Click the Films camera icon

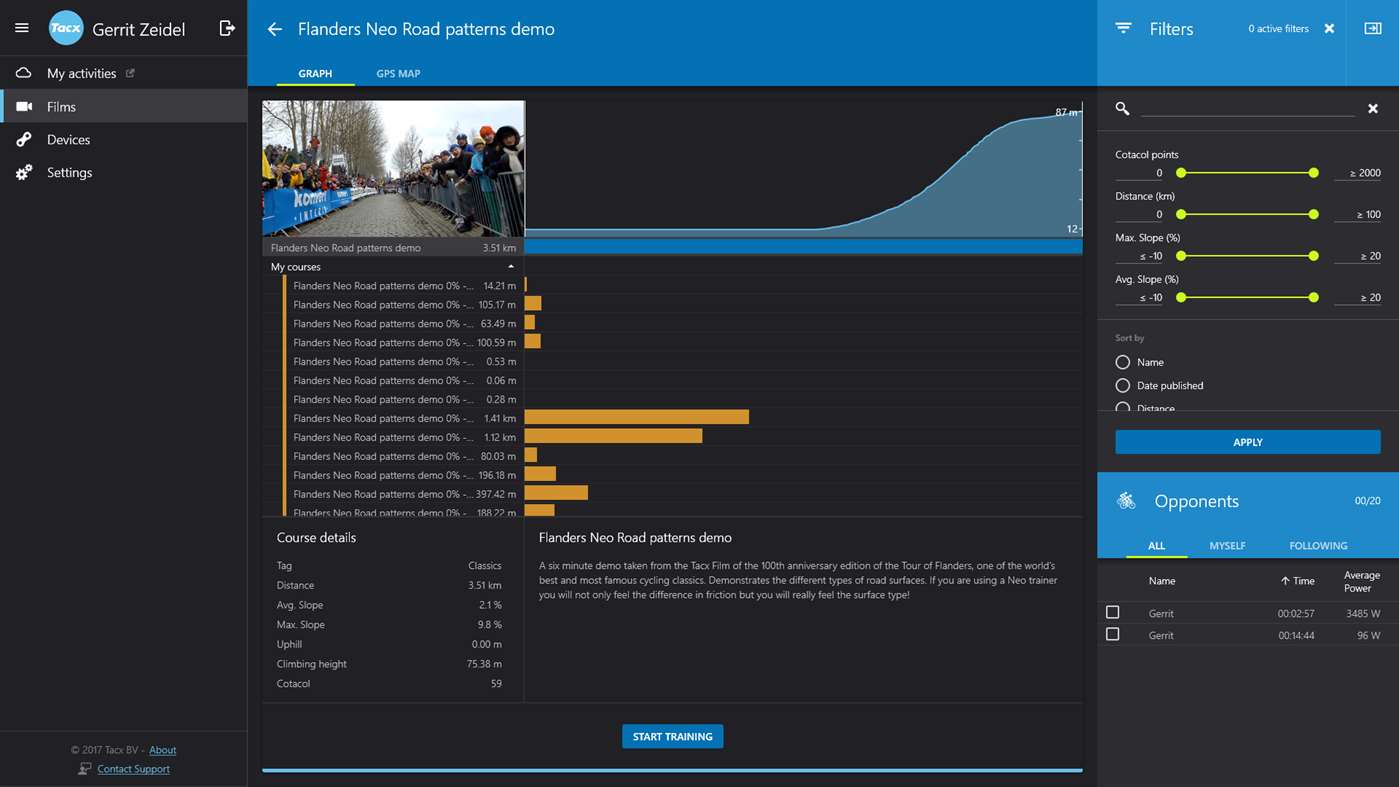click(x=24, y=106)
